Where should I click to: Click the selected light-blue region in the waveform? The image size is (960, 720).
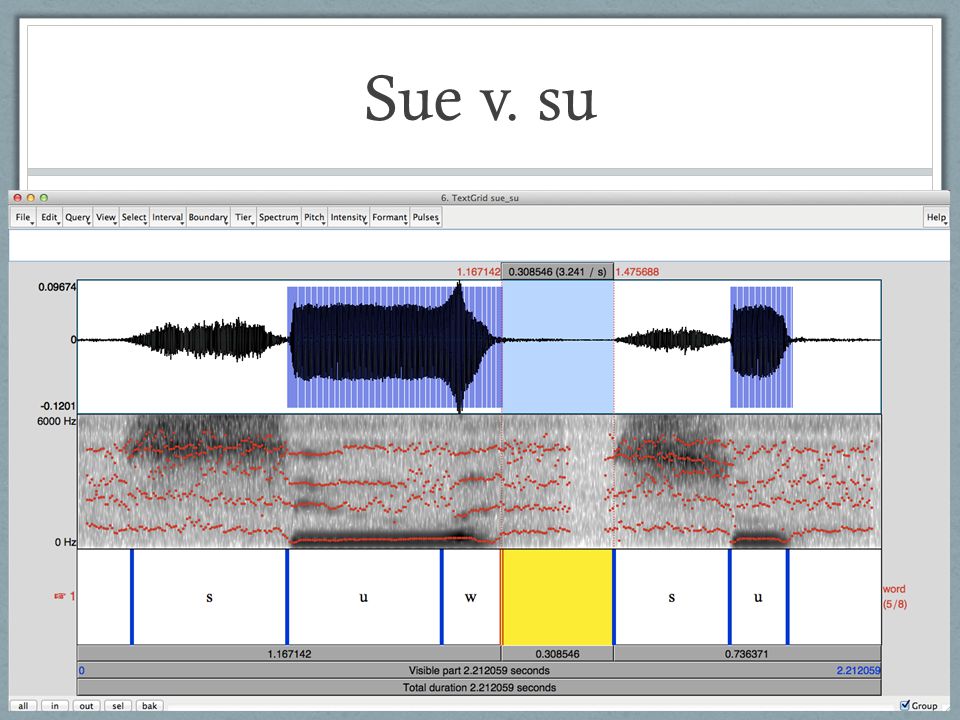[558, 347]
